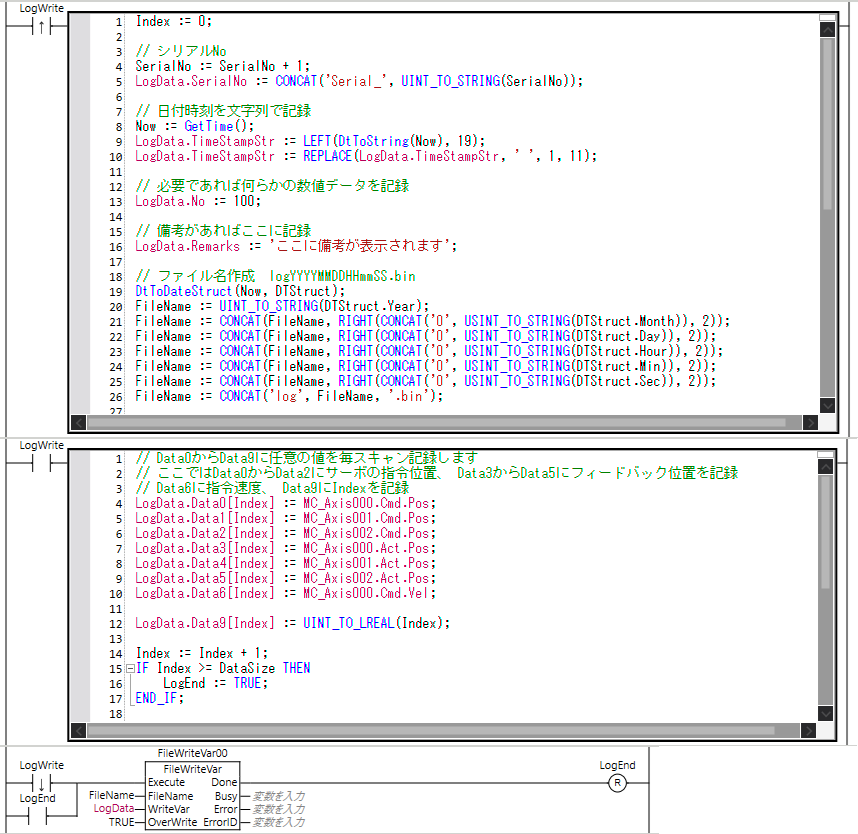Click line 13 LogData.No := 100 in first editor

[182, 201]
